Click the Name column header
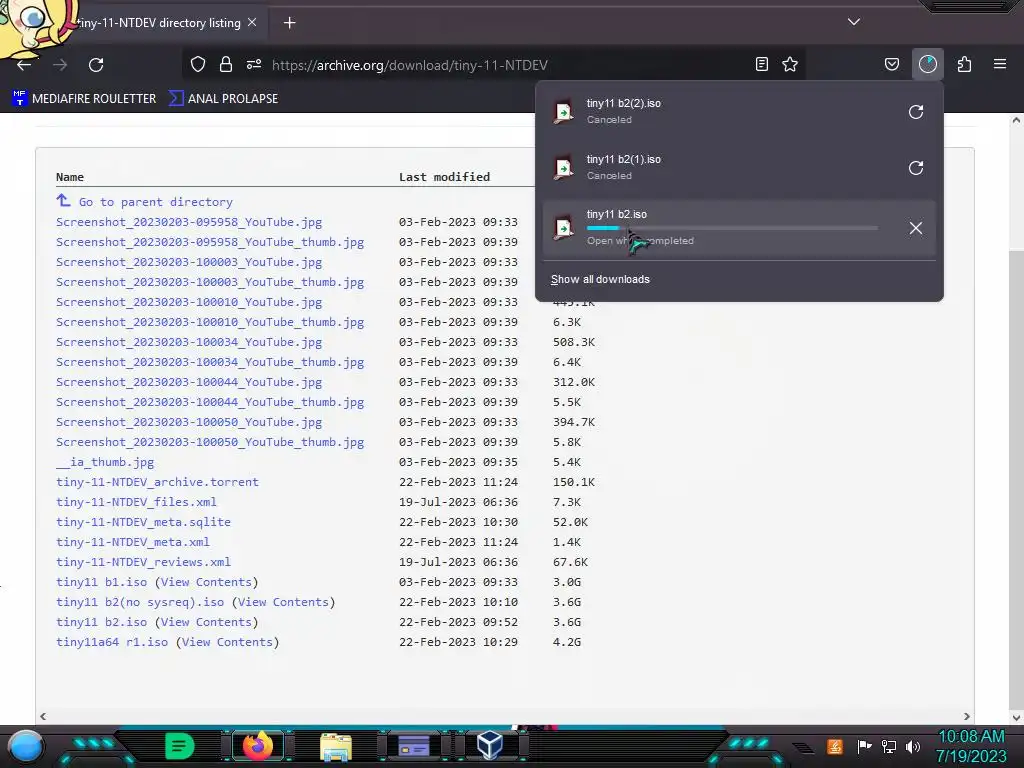 70,177
